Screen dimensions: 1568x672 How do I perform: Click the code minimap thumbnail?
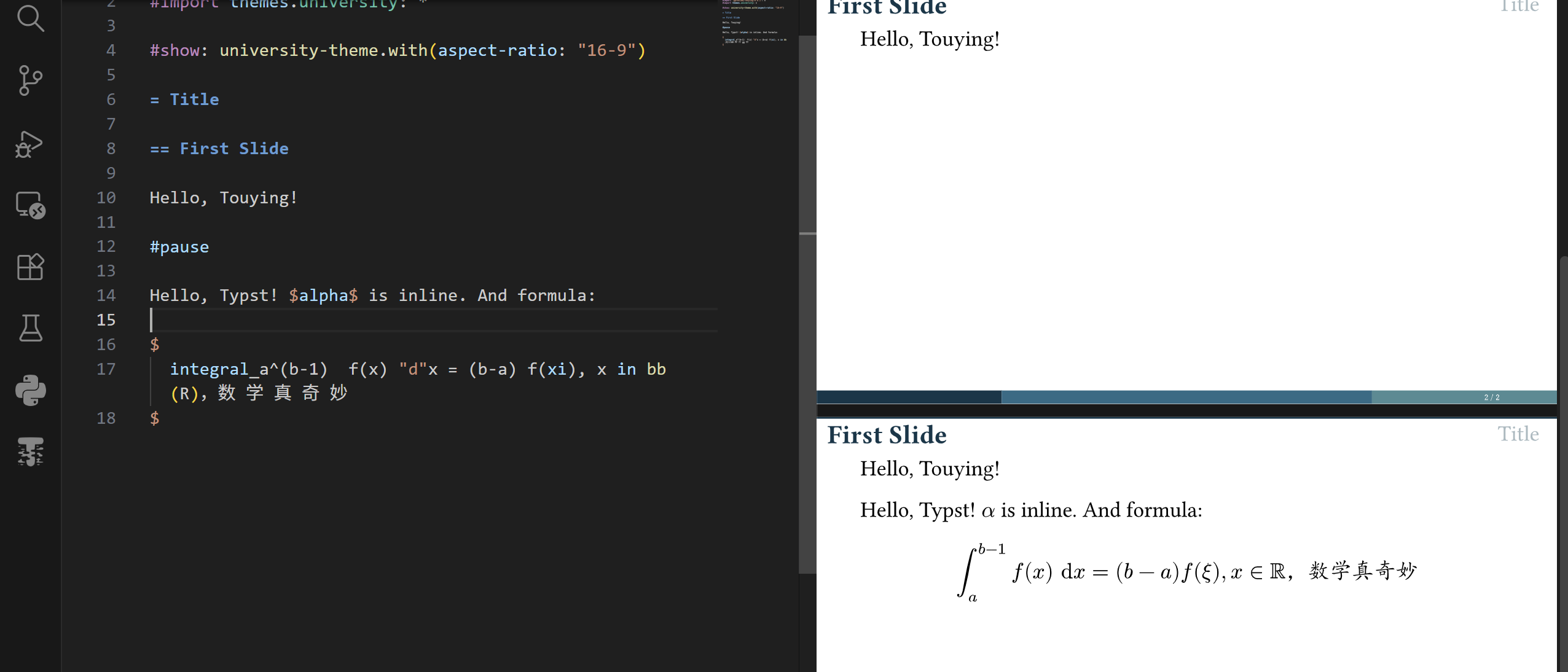755,23
